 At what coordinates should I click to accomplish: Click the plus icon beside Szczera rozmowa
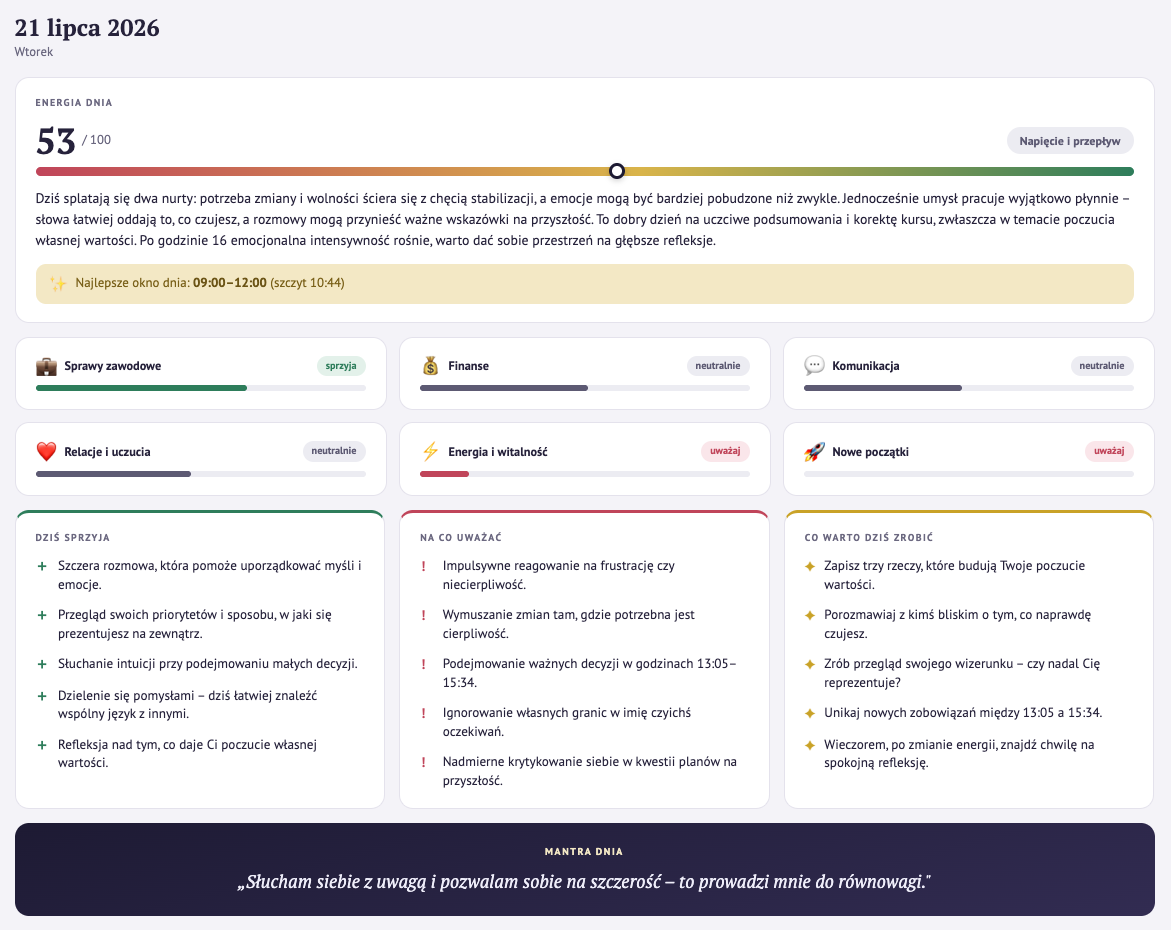tap(42, 566)
